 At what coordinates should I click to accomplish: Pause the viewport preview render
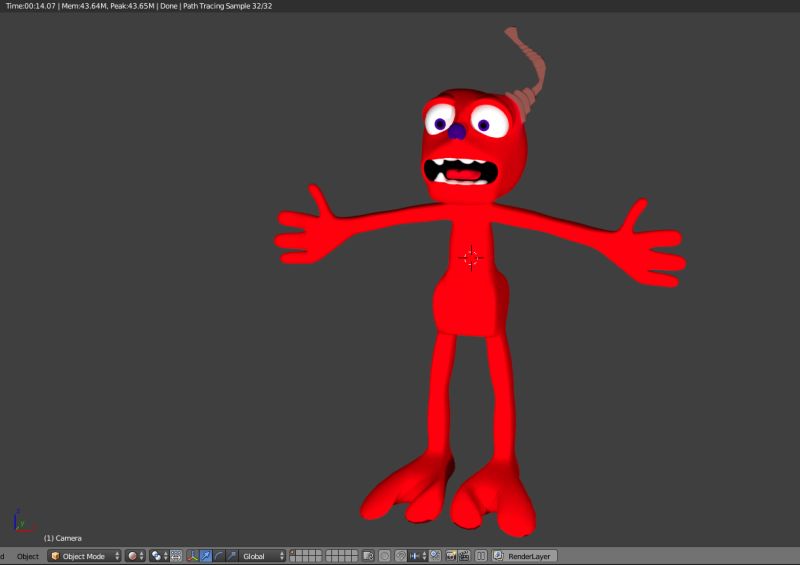[x=481, y=556]
